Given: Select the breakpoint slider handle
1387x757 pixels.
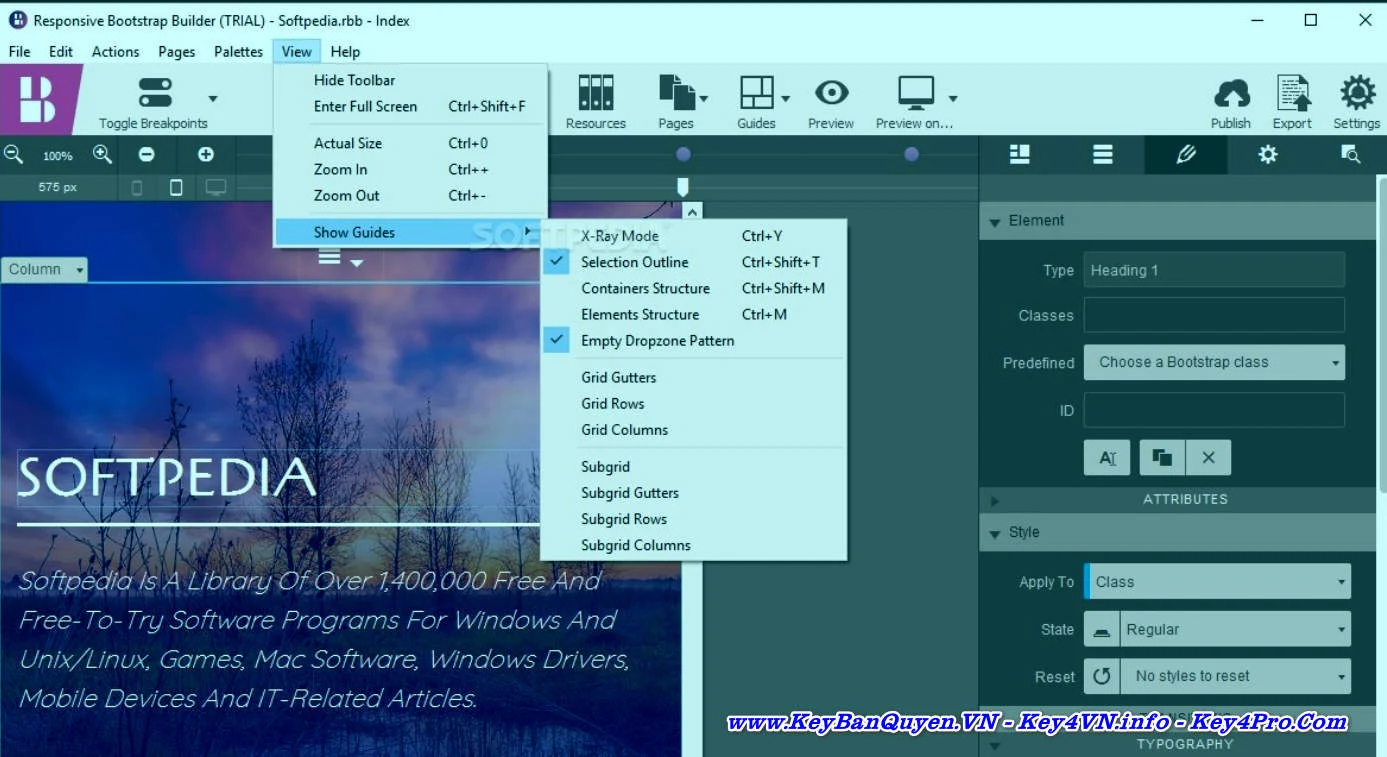Looking at the screenshot, I should click(x=683, y=186).
